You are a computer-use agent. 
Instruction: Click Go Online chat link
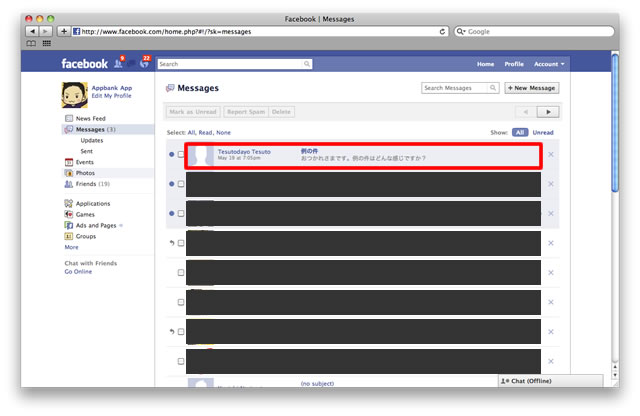[x=78, y=271]
